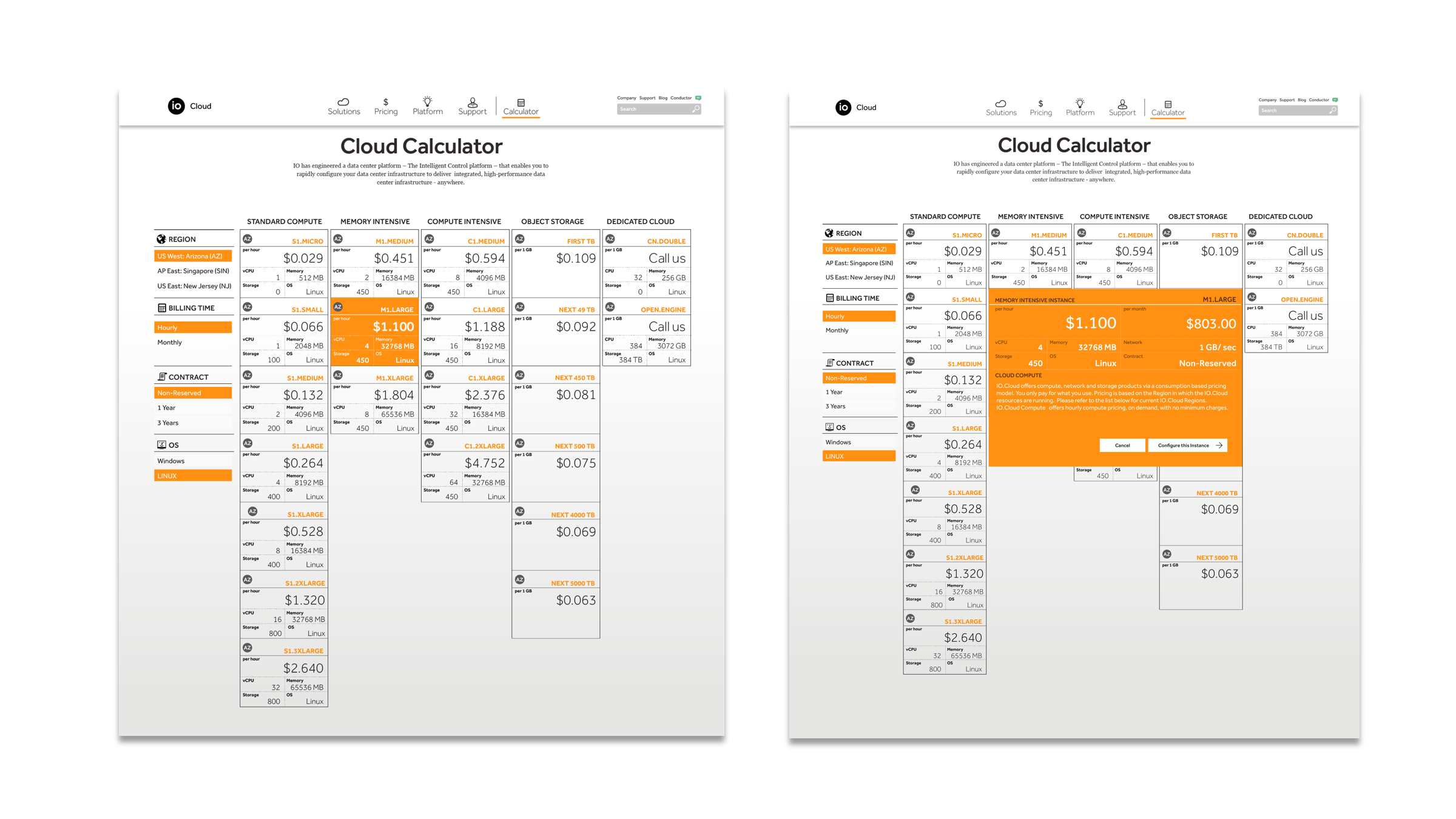Open Platform lightbulb icon in right mockup
Viewport: 1456px width, 819px height.
1080,103
